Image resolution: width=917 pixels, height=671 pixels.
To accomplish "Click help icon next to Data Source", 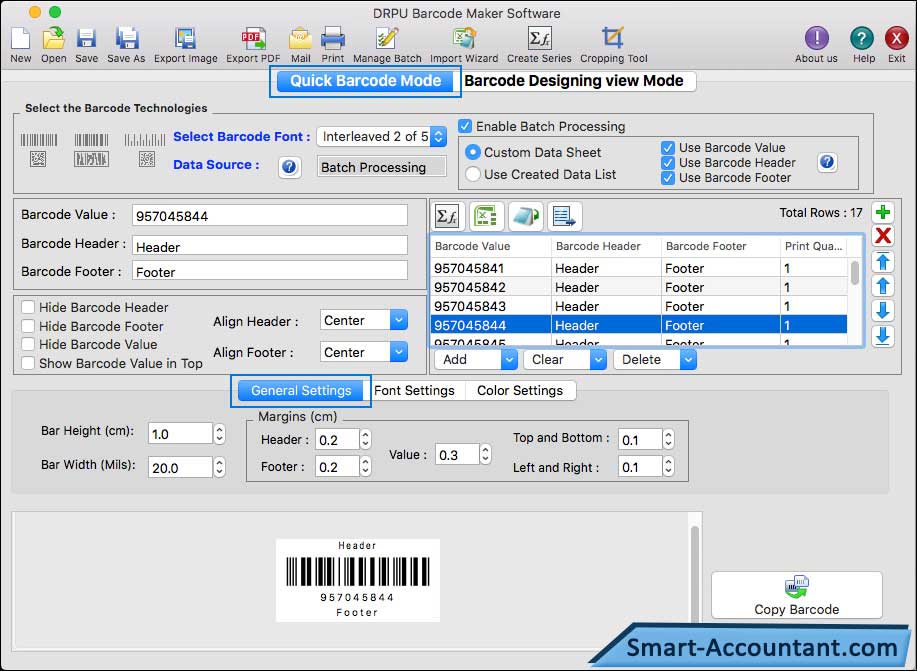I will [289, 167].
